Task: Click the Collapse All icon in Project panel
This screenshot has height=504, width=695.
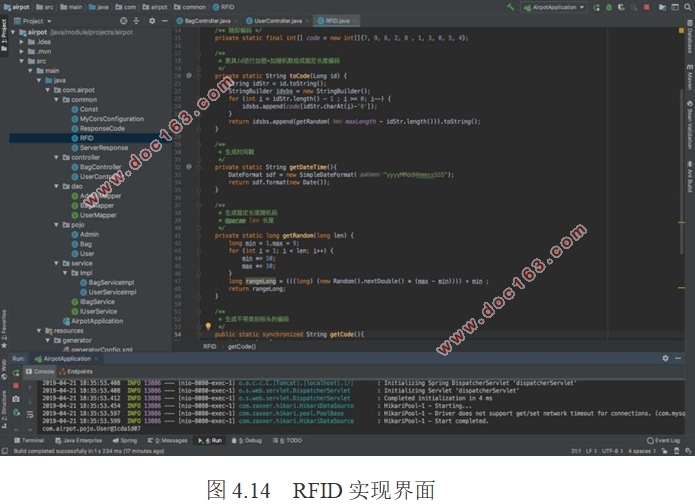Action: click(x=137, y=21)
